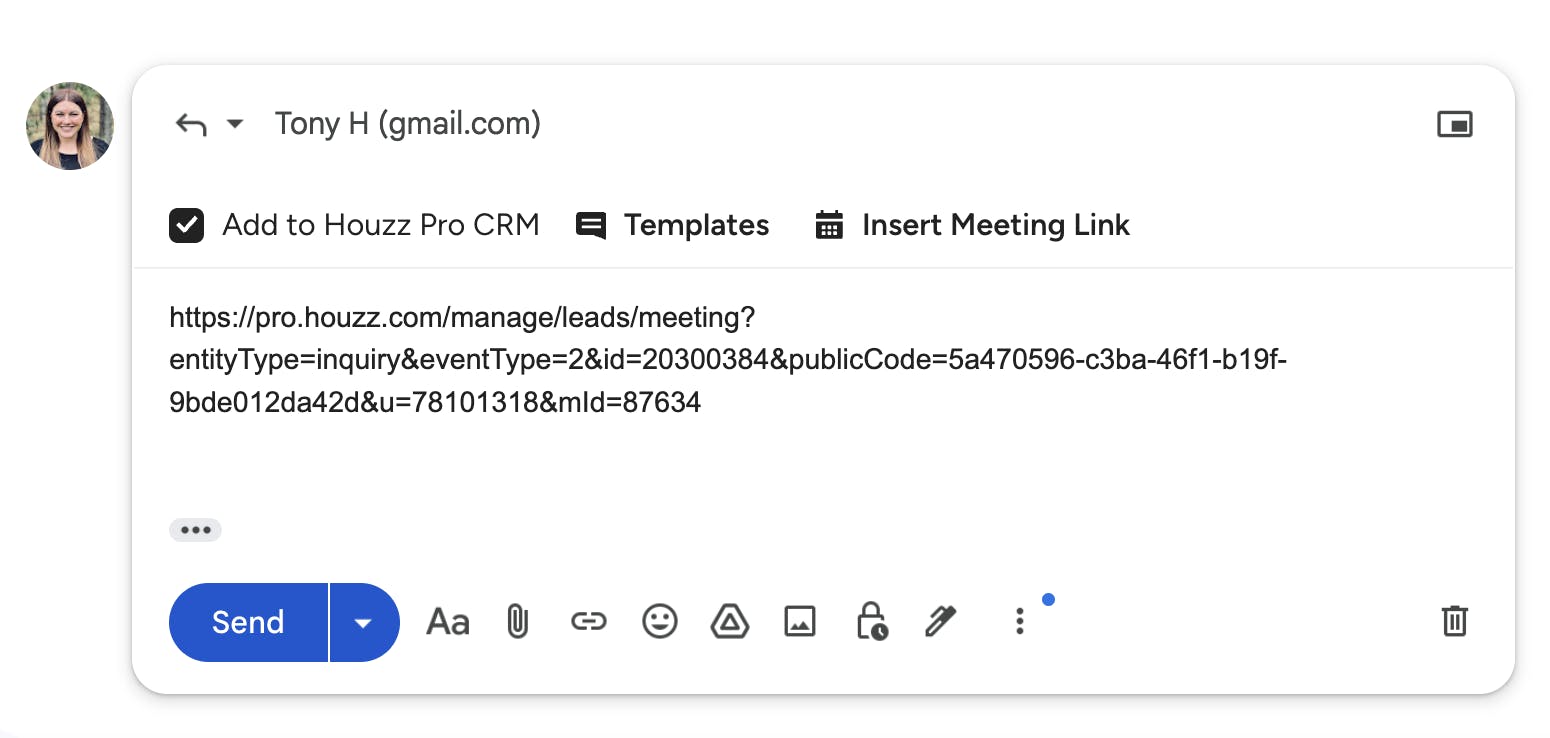Image resolution: width=1550 pixels, height=738 pixels.
Task: Uncheck Add to Houzz Pro CRM
Action: click(x=187, y=226)
